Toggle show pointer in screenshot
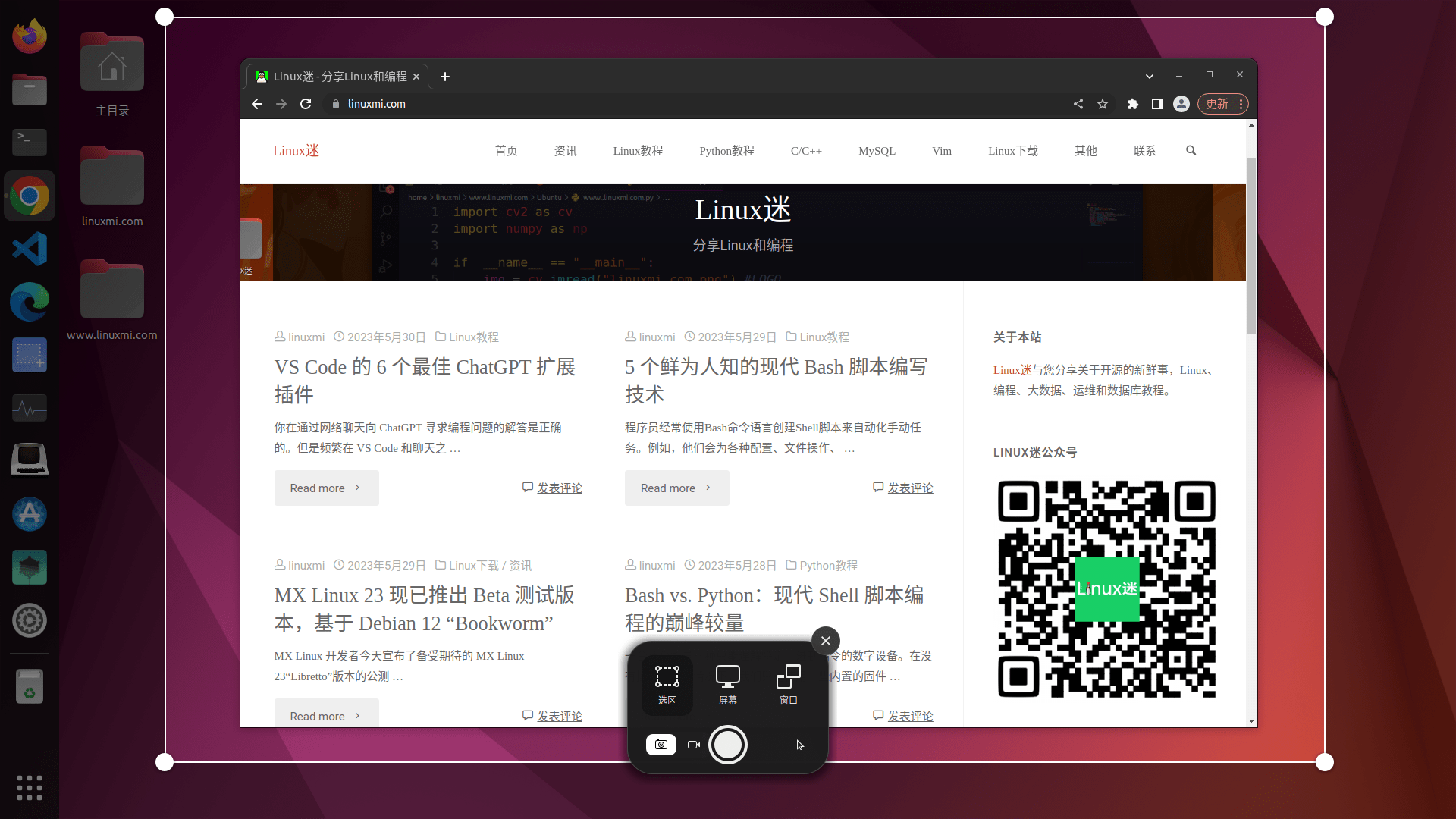 pos(800,745)
